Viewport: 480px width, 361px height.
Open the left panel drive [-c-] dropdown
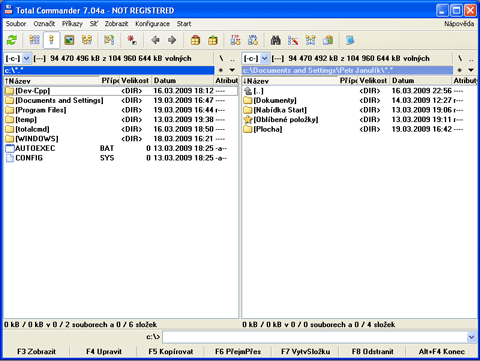coord(27,59)
